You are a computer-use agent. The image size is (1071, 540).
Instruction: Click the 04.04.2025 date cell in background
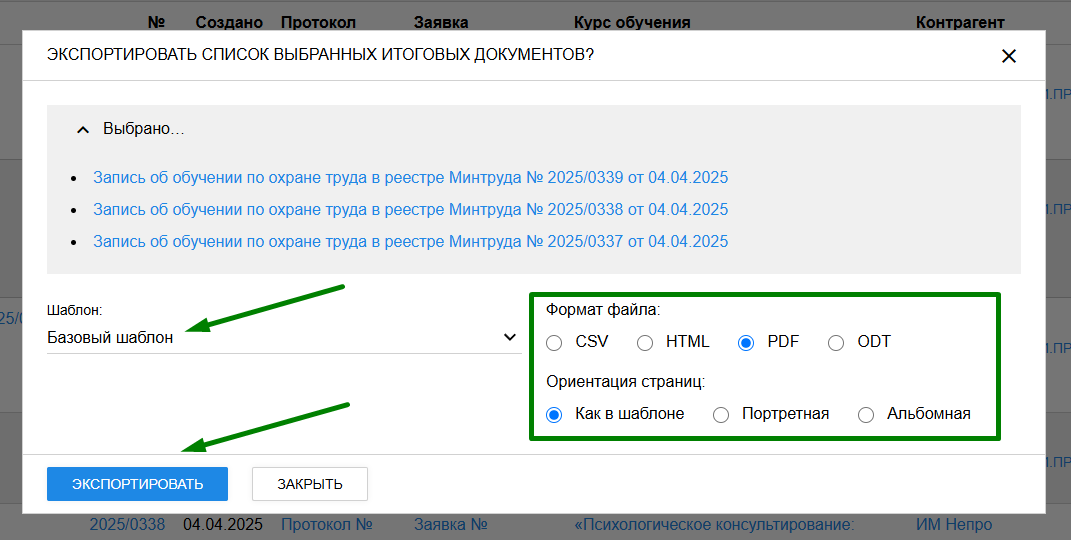click(x=223, y=525)
